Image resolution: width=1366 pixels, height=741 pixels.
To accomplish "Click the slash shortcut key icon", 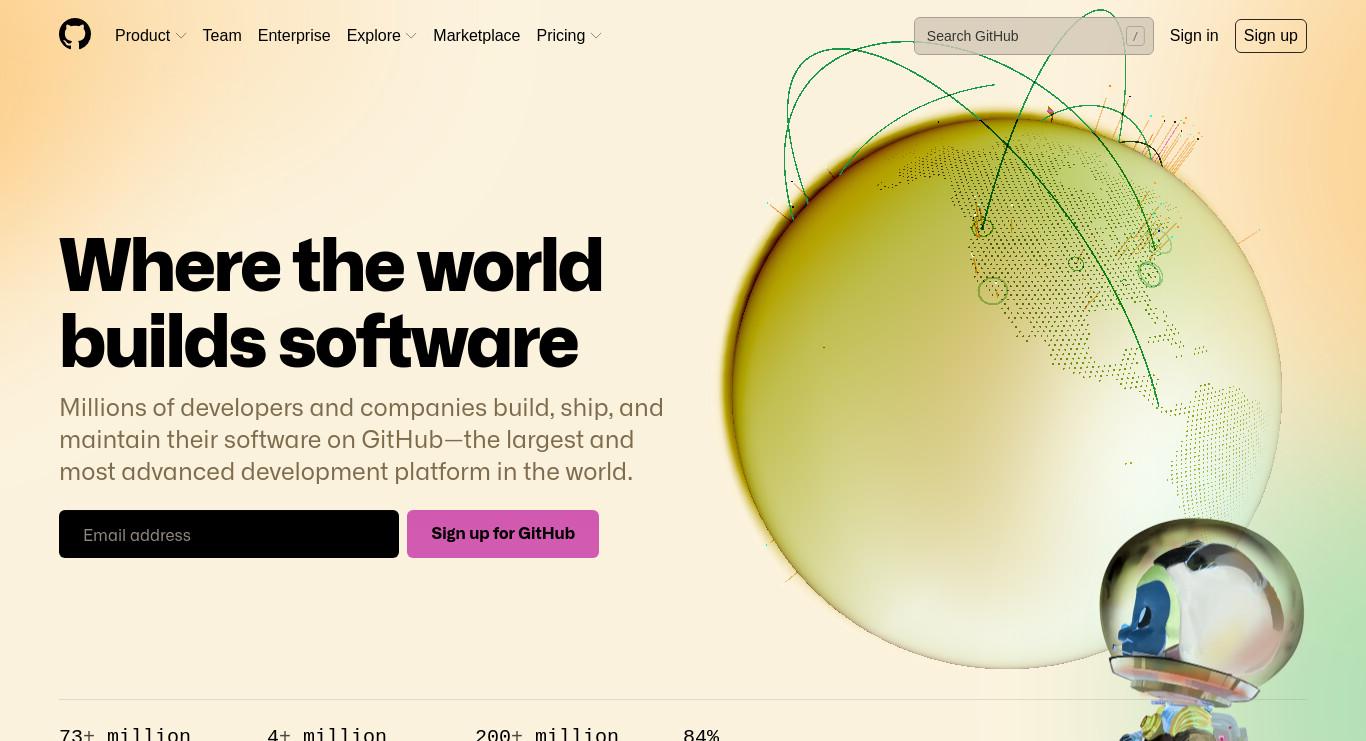I will [1135, 36].
